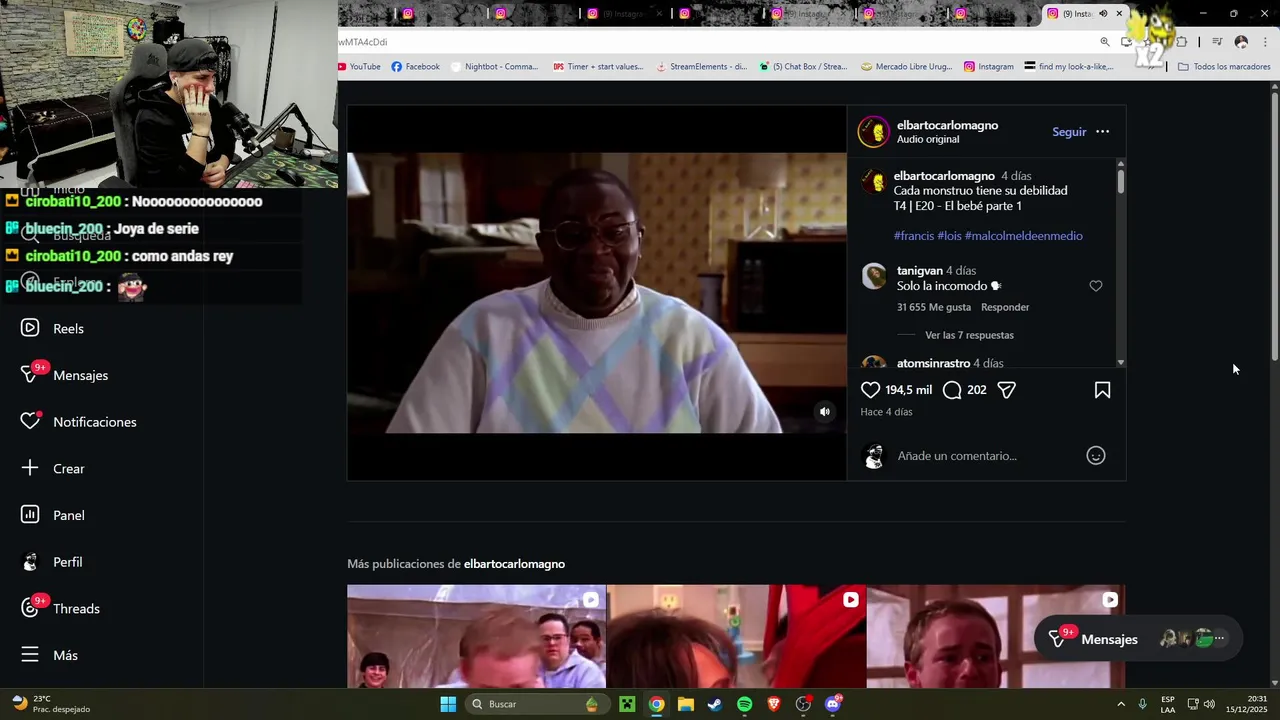Open the StreamElements bookmark
Image resolution: width=1280 pixels, height=720 pixels.
[701, 67]
